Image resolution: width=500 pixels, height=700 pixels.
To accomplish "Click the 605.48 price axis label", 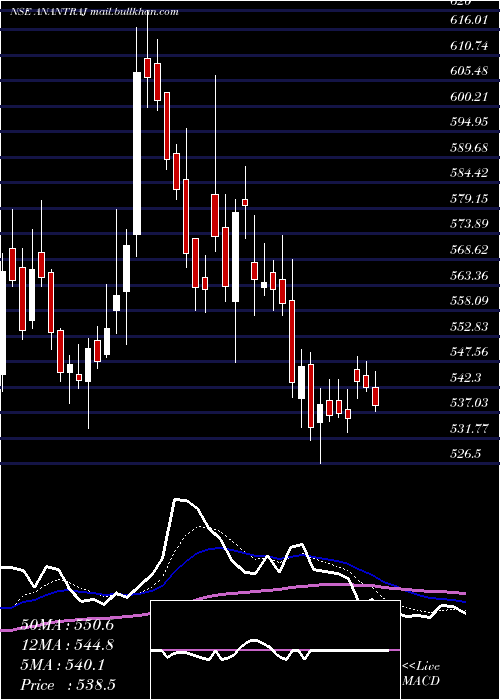I will click(x=470, y=71).
